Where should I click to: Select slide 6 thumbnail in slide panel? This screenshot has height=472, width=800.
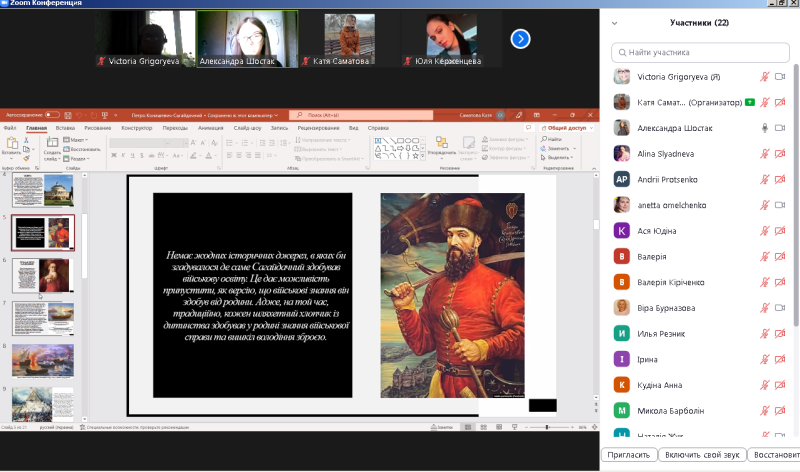pos(43,276)
